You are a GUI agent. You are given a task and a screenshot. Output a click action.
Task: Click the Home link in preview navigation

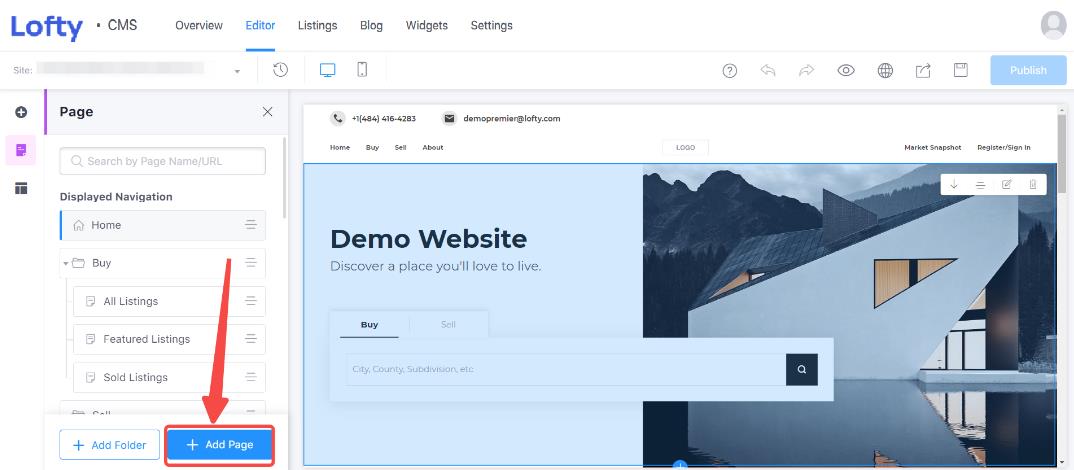(x=340, y=147)
